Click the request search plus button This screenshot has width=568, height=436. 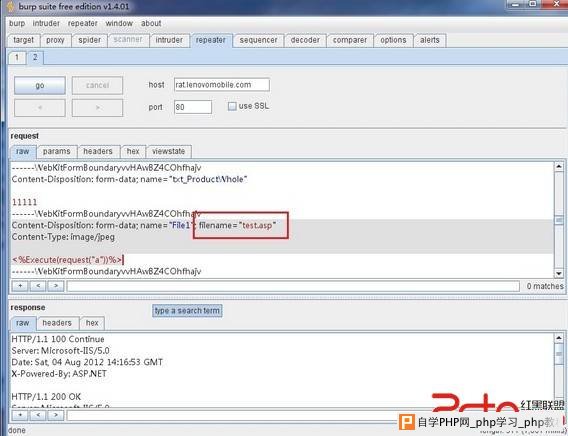point(20,286)
